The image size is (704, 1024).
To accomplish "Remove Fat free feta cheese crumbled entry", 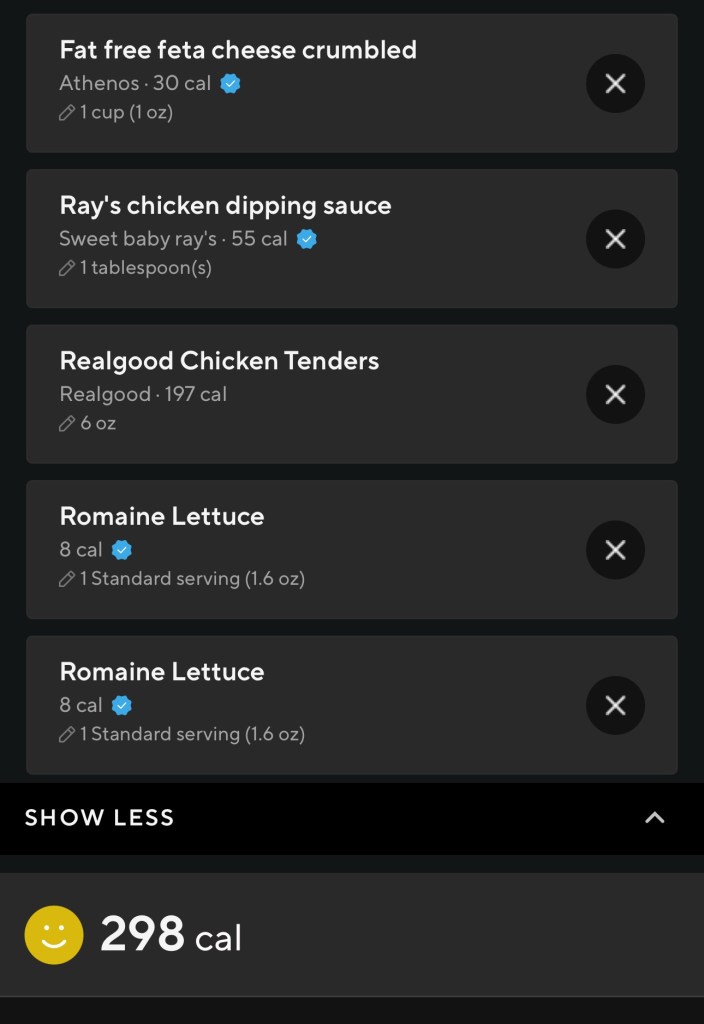I will [615, 83].
